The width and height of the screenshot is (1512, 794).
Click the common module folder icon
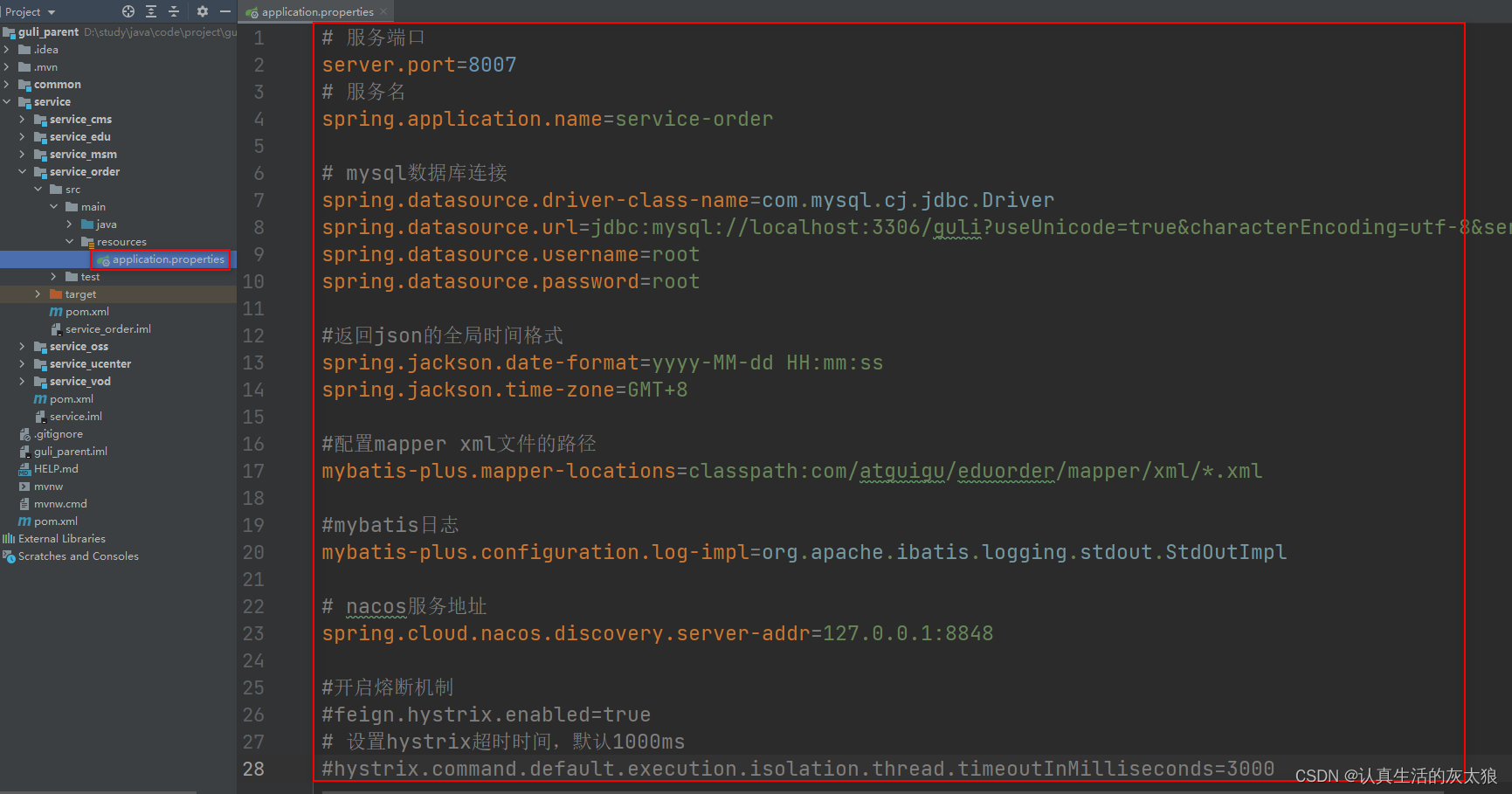[24, 85]
